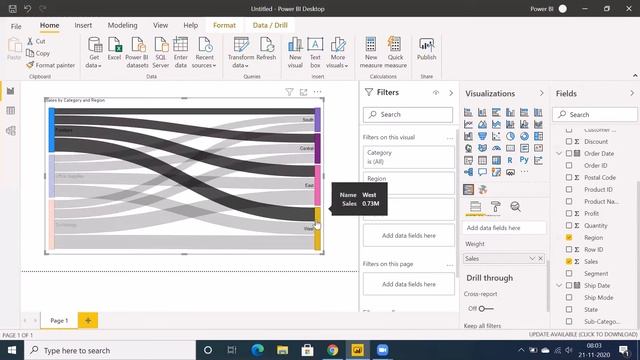Image resolution: width=640 pixels, height=360 pixels.
Task: Uncheck the Region field
Action: [569, 237]
